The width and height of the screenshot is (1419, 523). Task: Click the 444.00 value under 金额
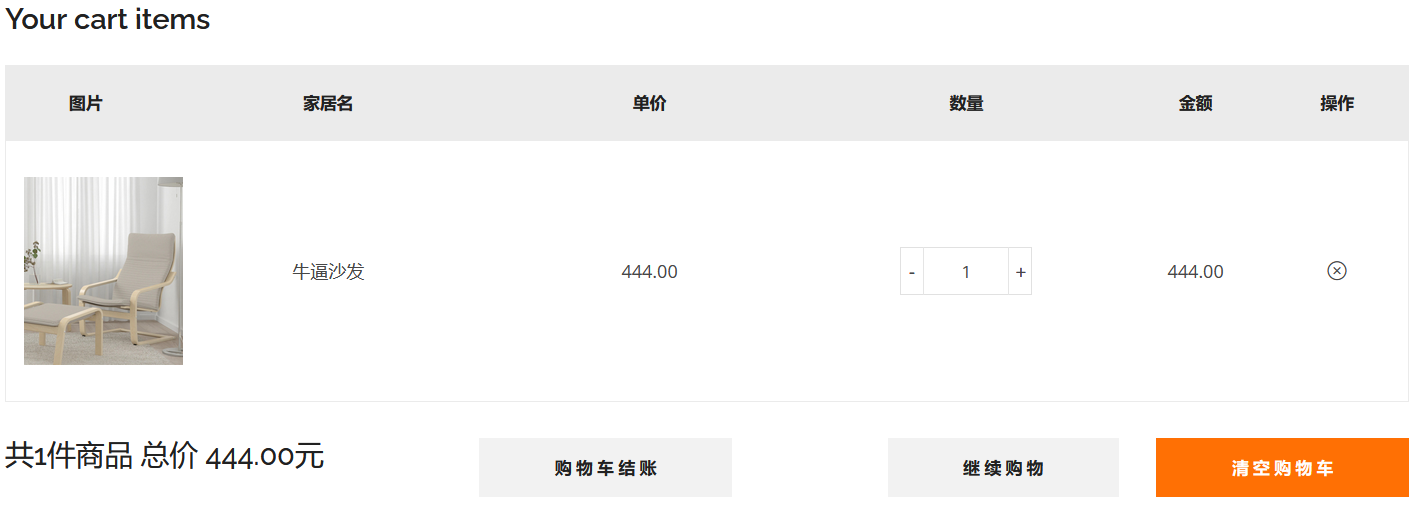pyautogui.click(x=1195, y=272)
